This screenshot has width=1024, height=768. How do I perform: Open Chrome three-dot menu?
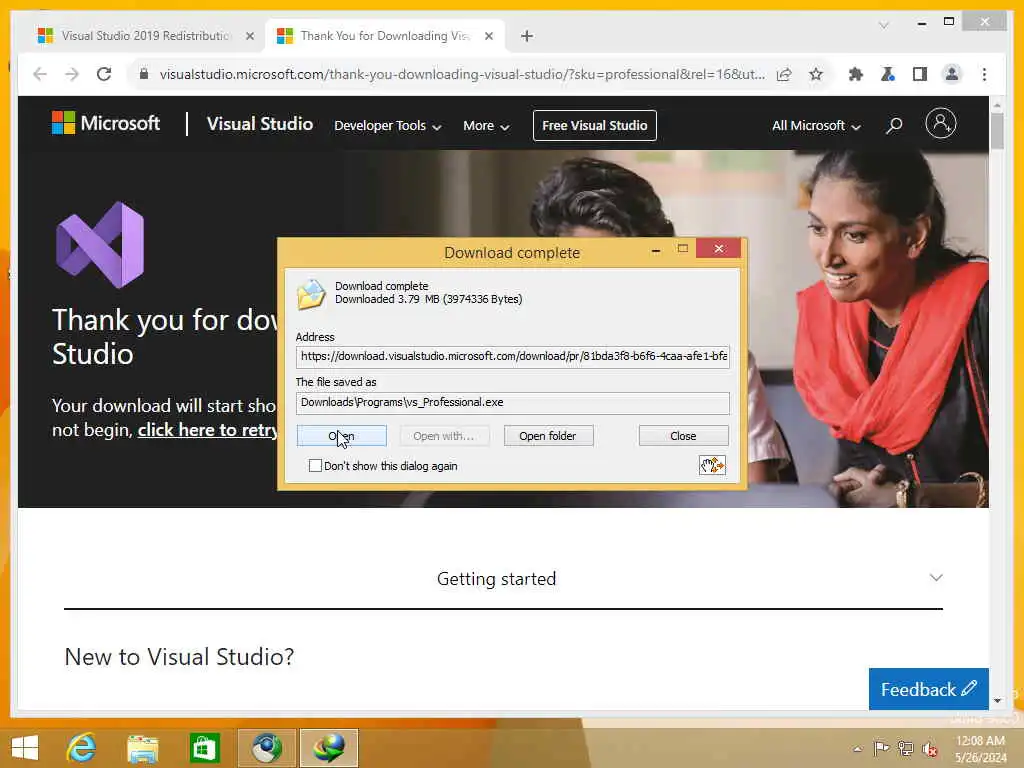click(x=984, y=74)
